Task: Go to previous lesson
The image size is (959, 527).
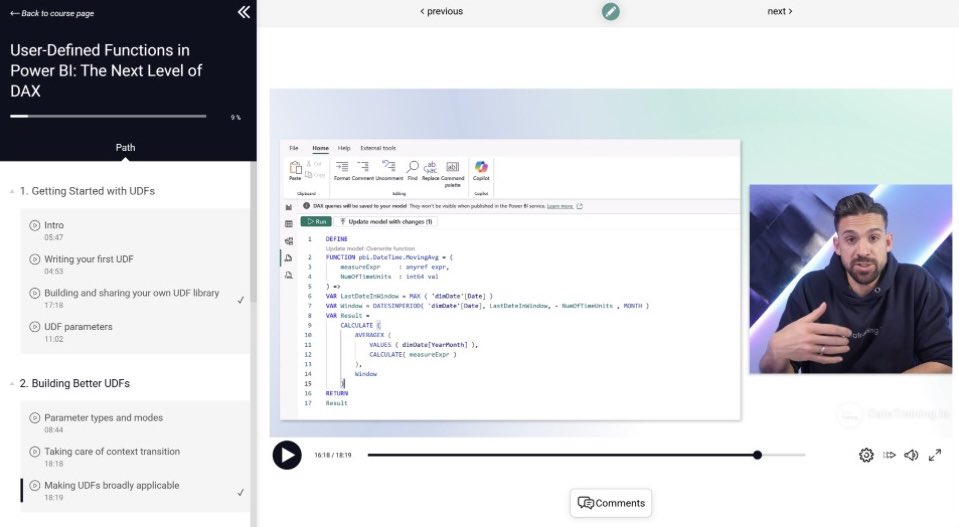Action: point(441,11)
